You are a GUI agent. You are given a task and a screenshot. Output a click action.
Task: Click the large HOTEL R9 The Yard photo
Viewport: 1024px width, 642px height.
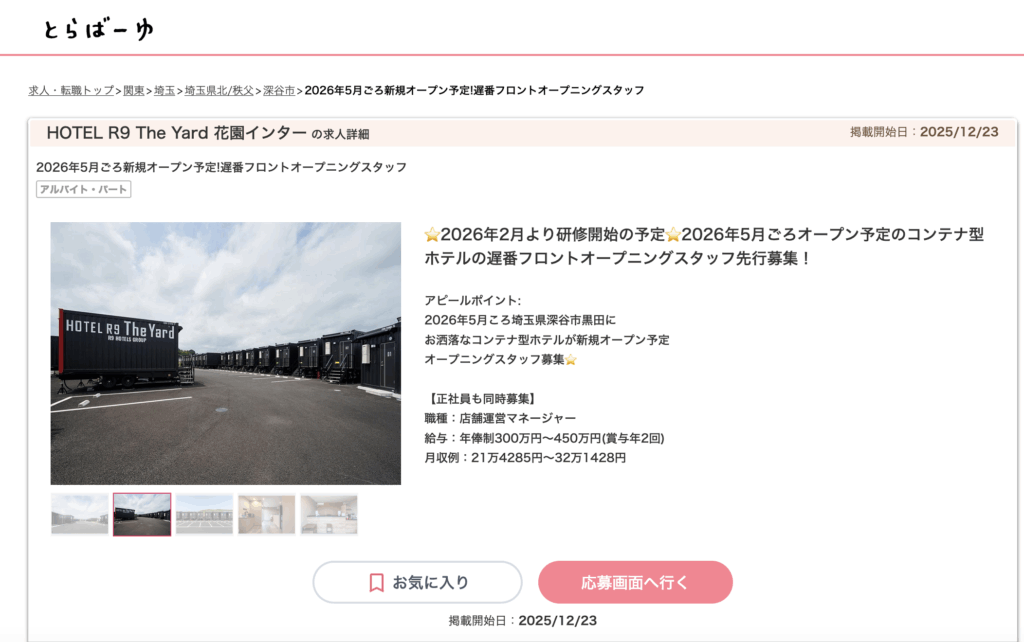pos(226,353)
